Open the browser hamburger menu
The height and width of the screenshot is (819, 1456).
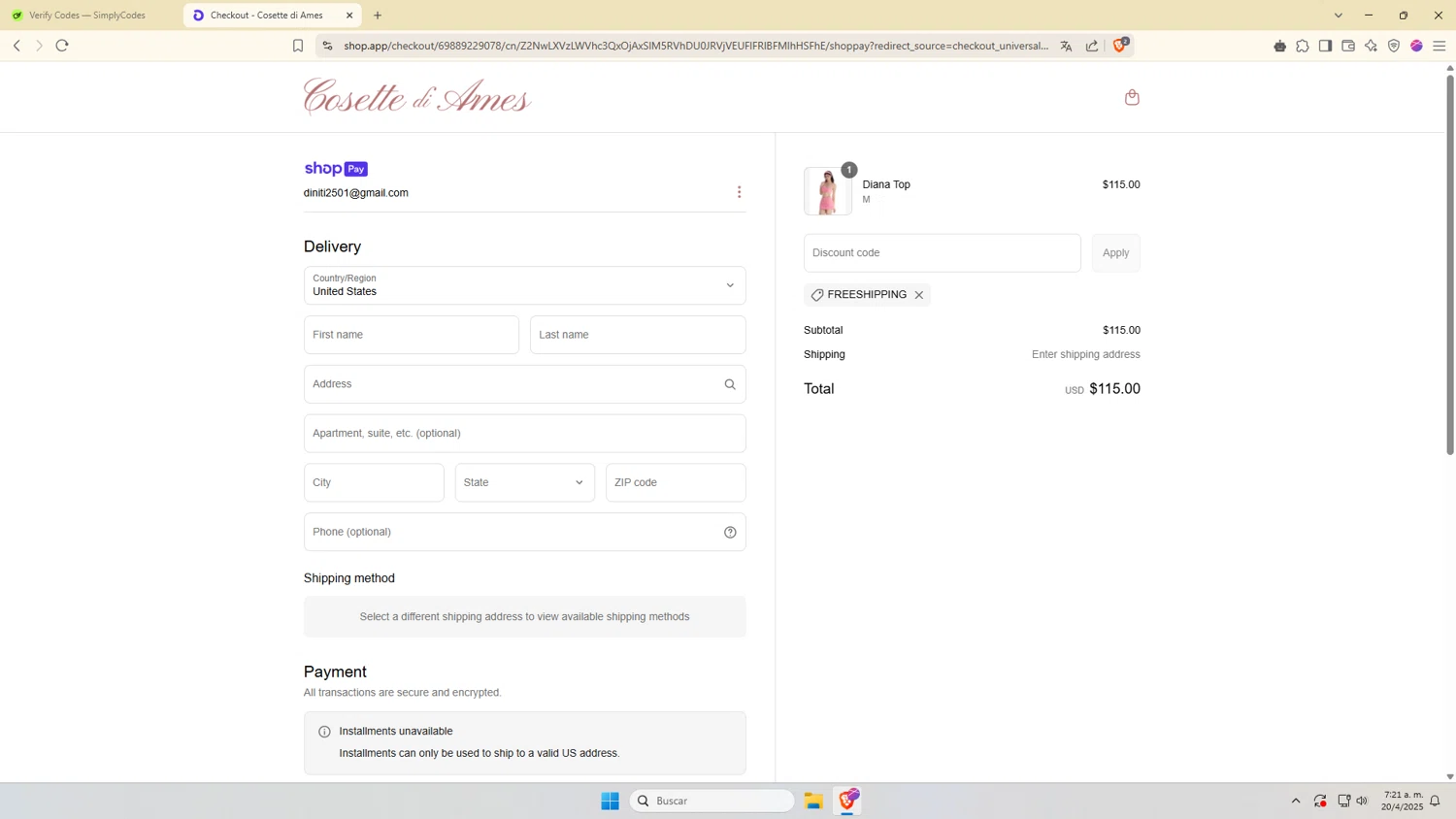[x=1439, y=46]
